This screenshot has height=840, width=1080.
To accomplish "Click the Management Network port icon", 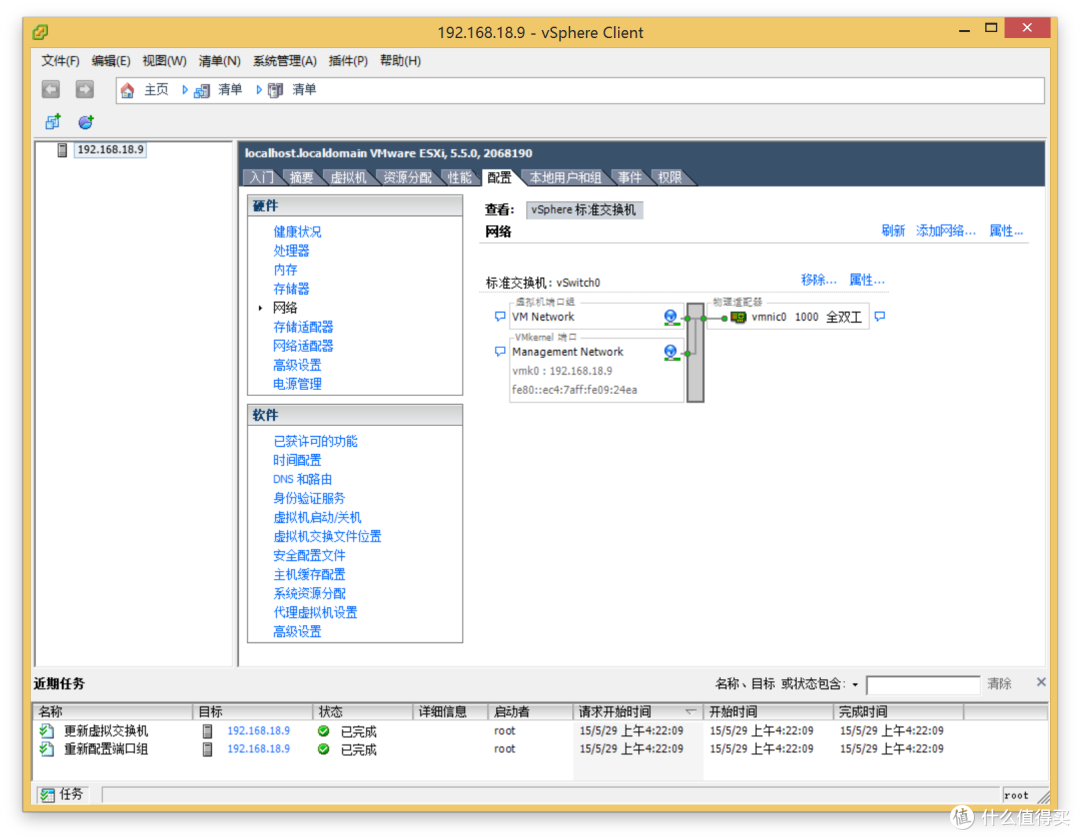I will [x=671, y=352].
